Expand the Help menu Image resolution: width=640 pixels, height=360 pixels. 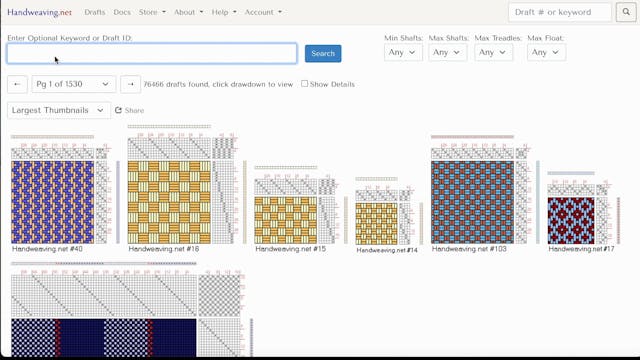point(224,12)
